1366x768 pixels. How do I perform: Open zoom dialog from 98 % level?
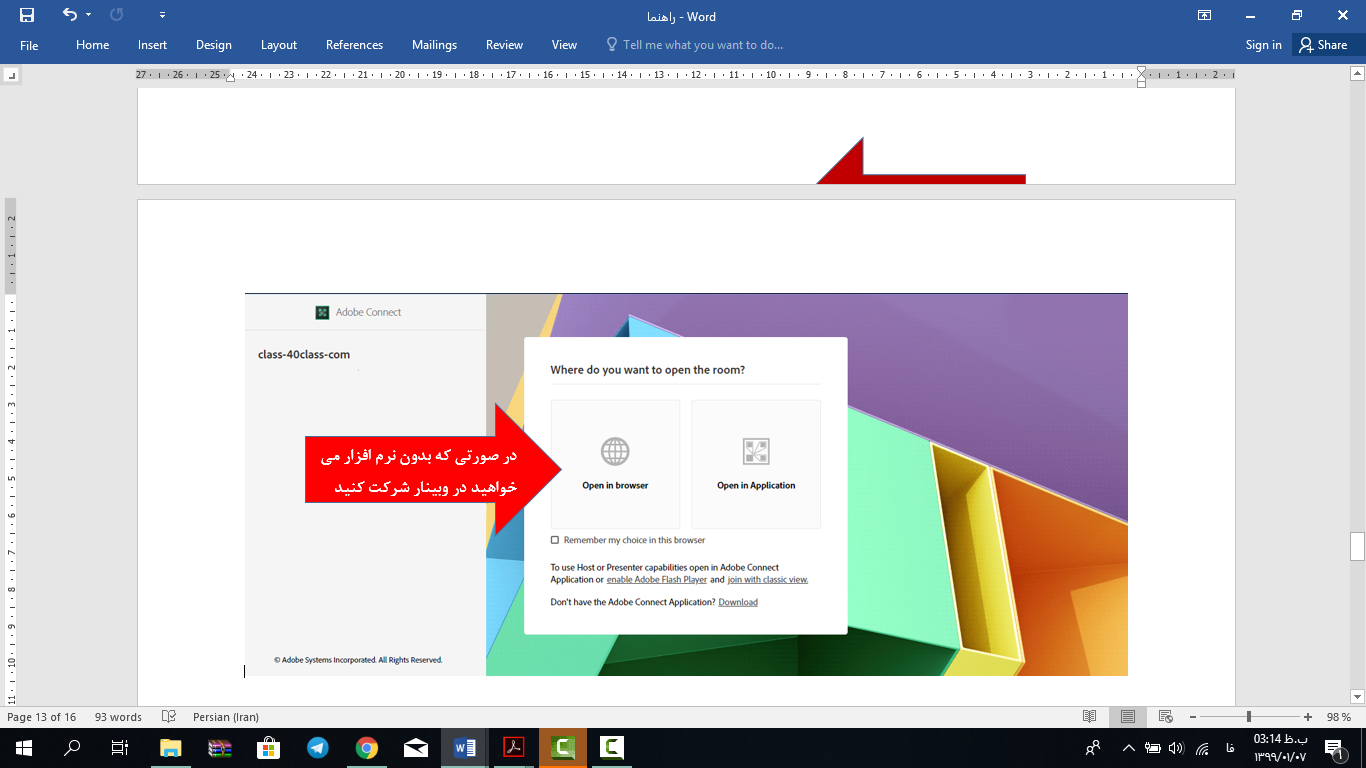(x=1338, y=717)
